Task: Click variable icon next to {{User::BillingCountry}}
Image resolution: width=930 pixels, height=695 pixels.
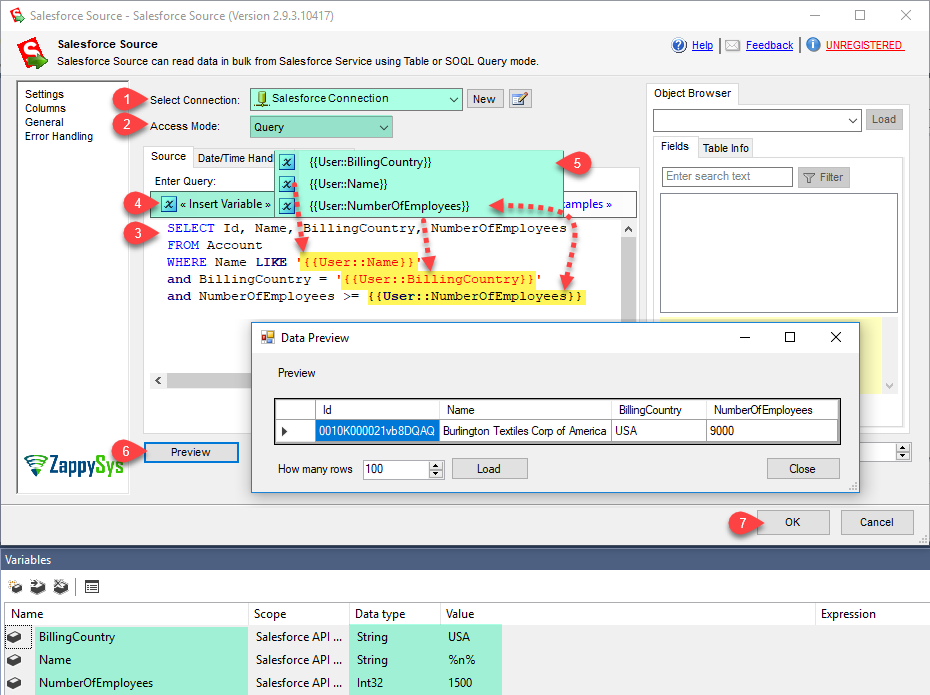Action: coord(287,162)
